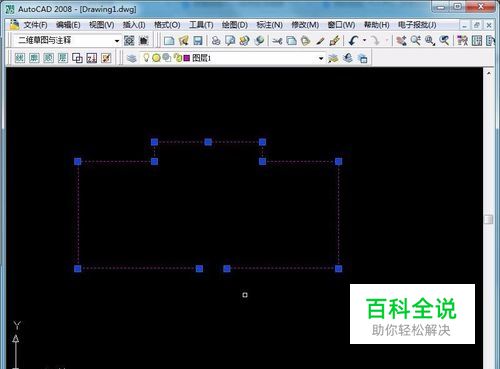This screenshot has width=500, height=369.
Task: Open the DesignCenter icon
Action: pyautogui.click(x=477, y=41)
